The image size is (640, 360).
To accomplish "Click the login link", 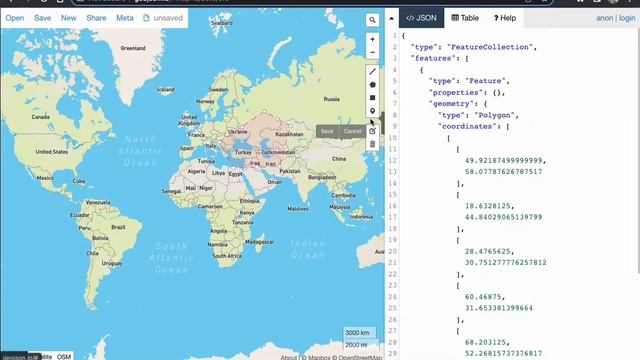I will [627, 18].
